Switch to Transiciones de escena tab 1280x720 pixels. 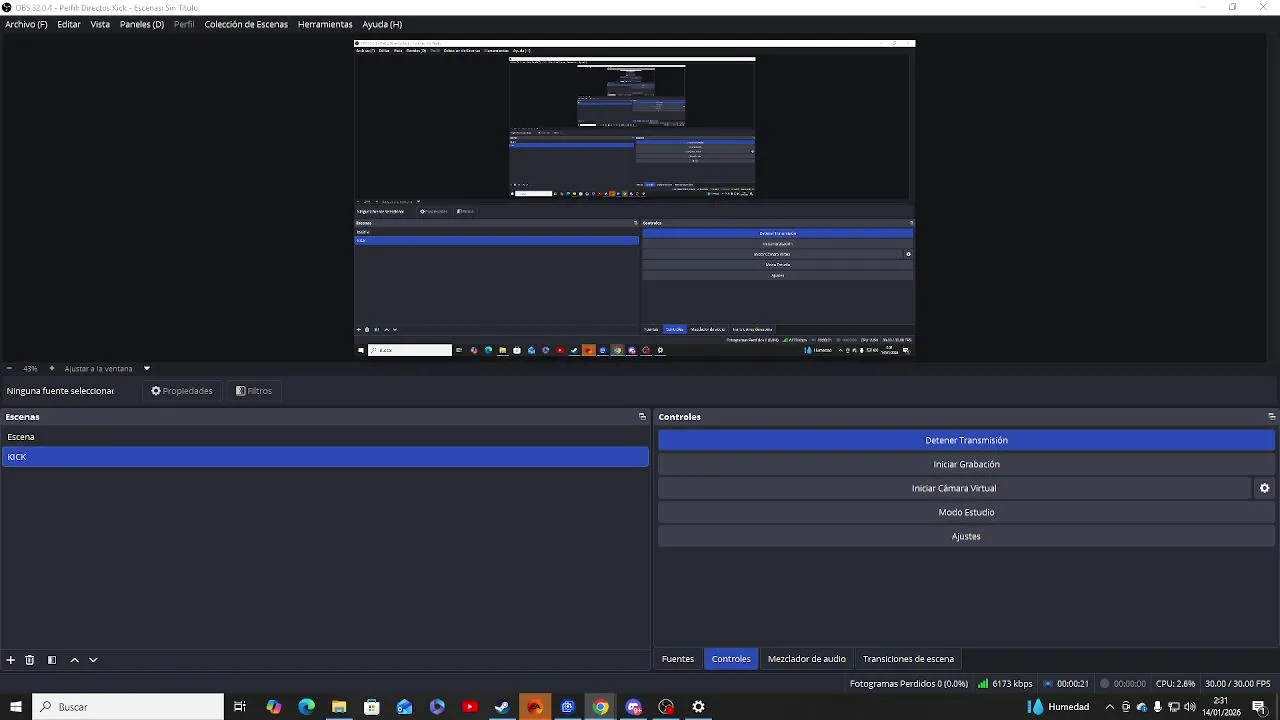[908, 659]
